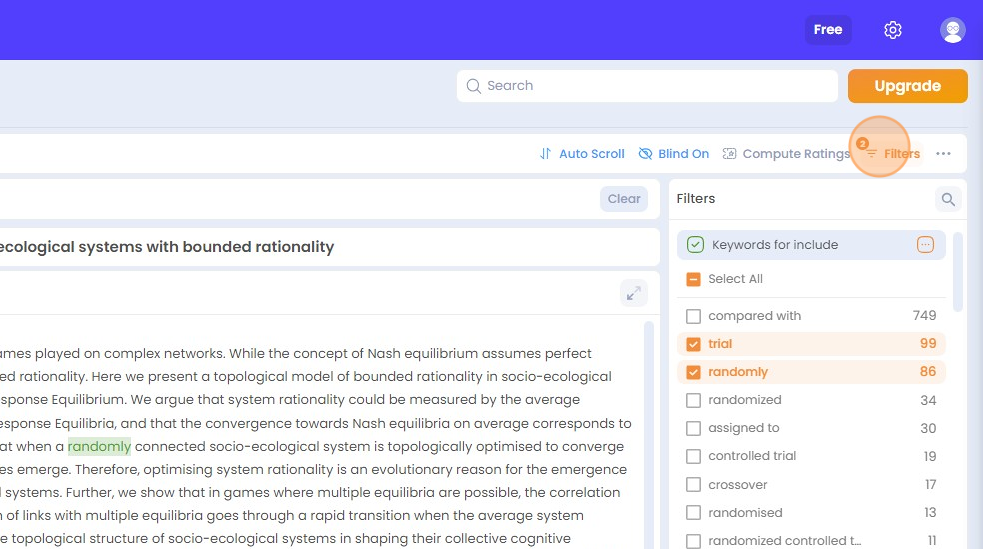Click the Upgrade button
Image resolution: width=983 pixels, height=549 pixels.
pos(907,86)
